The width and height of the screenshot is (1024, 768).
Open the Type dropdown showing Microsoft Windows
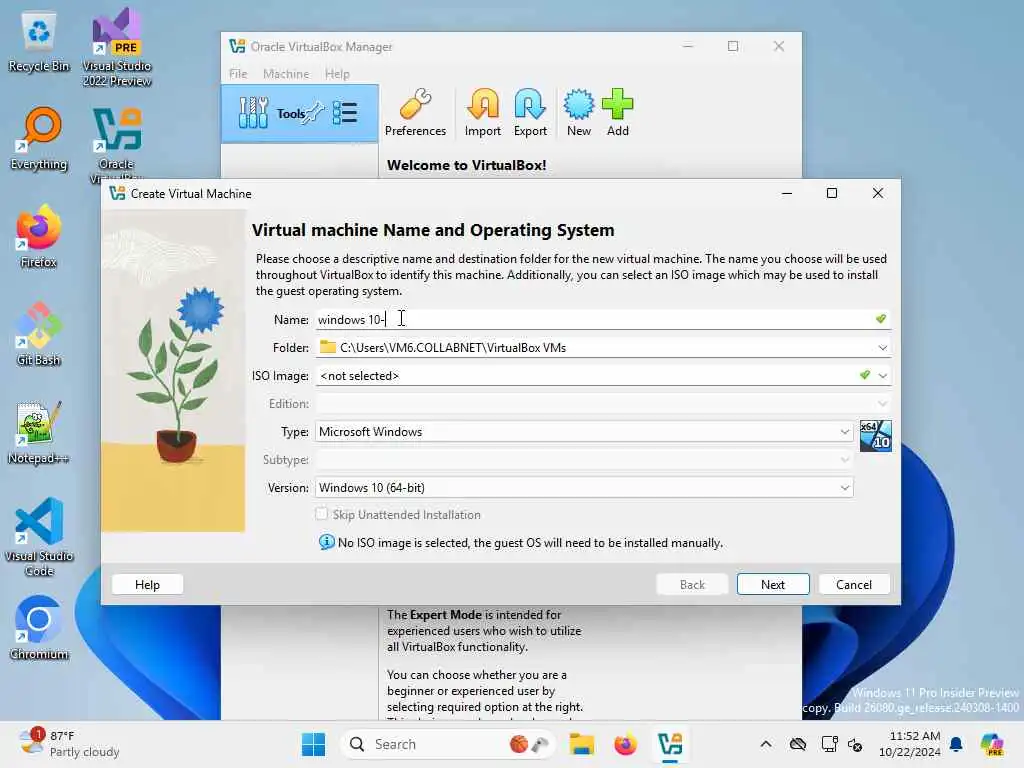pyautogui.click(x=584, y=432)
